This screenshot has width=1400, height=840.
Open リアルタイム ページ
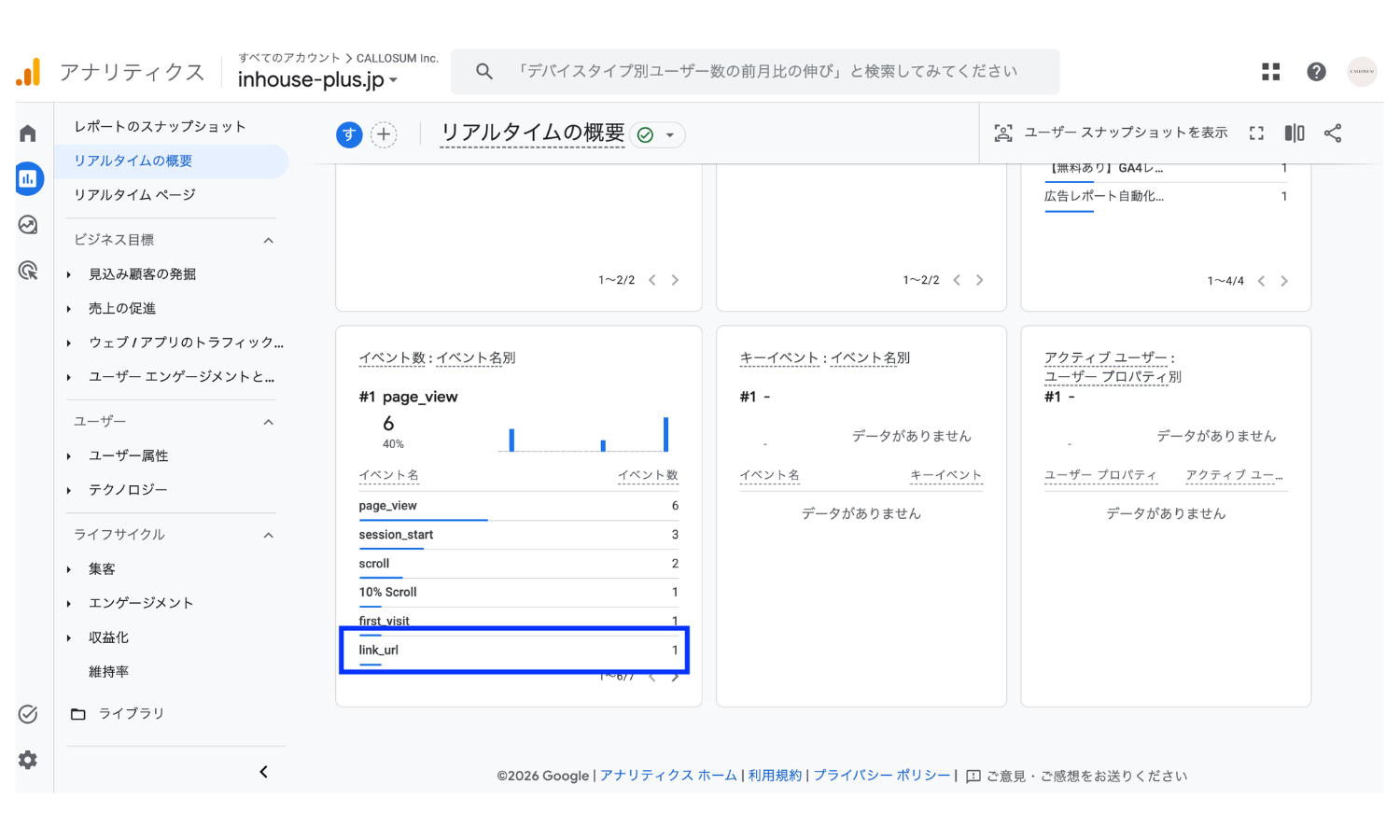pyautogui.click(x=134, y=194)
